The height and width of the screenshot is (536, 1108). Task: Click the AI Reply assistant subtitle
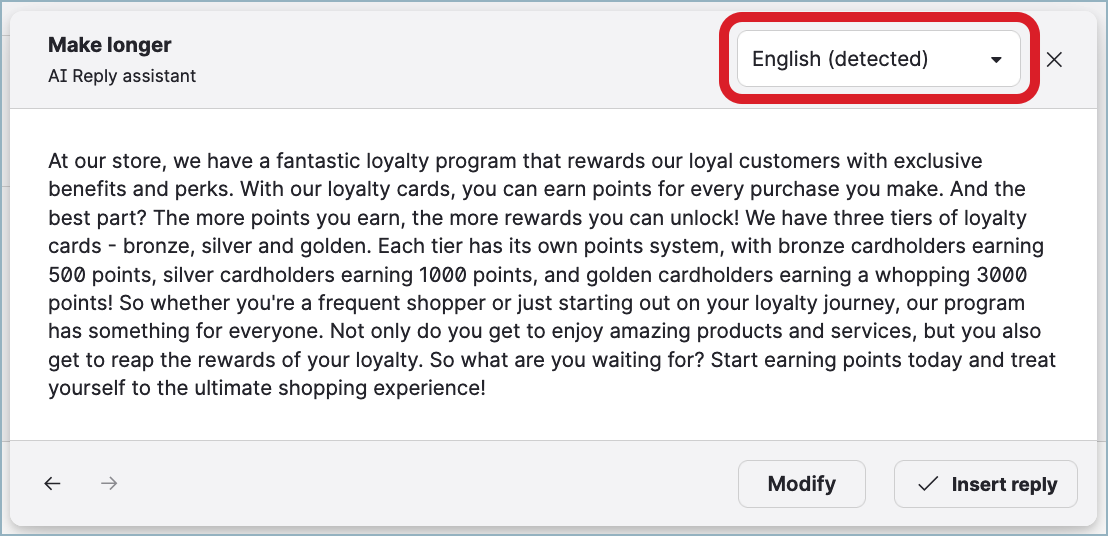122,76
